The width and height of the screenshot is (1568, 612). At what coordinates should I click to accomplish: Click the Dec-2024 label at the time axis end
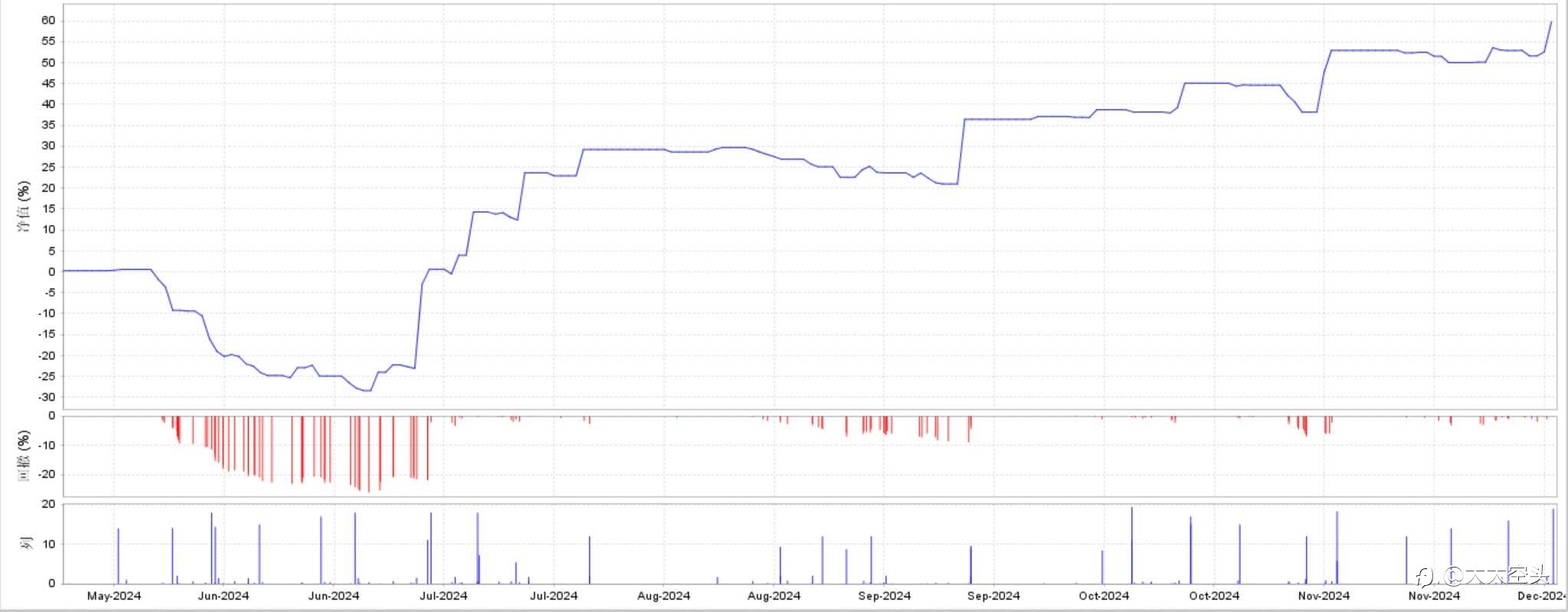[1542, 596]
